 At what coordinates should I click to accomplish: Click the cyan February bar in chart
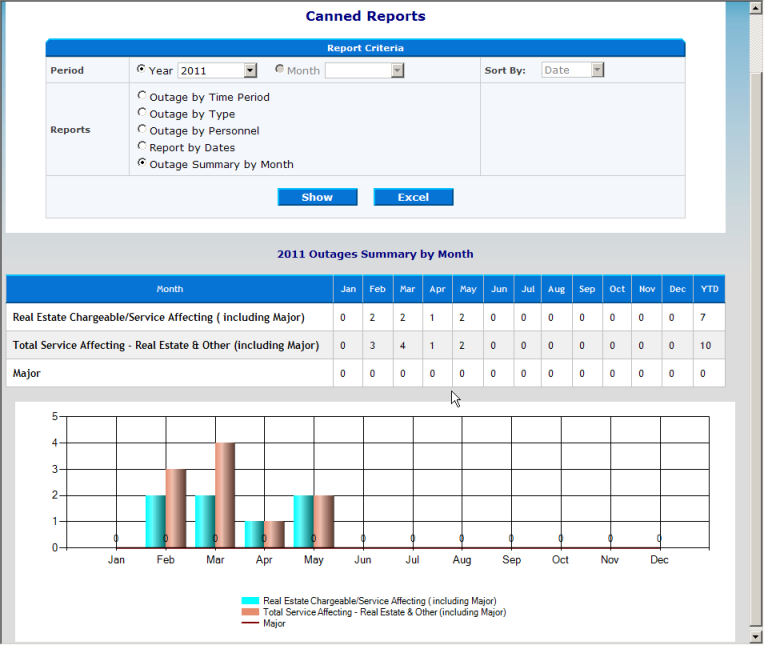click(x=155, y=522)
